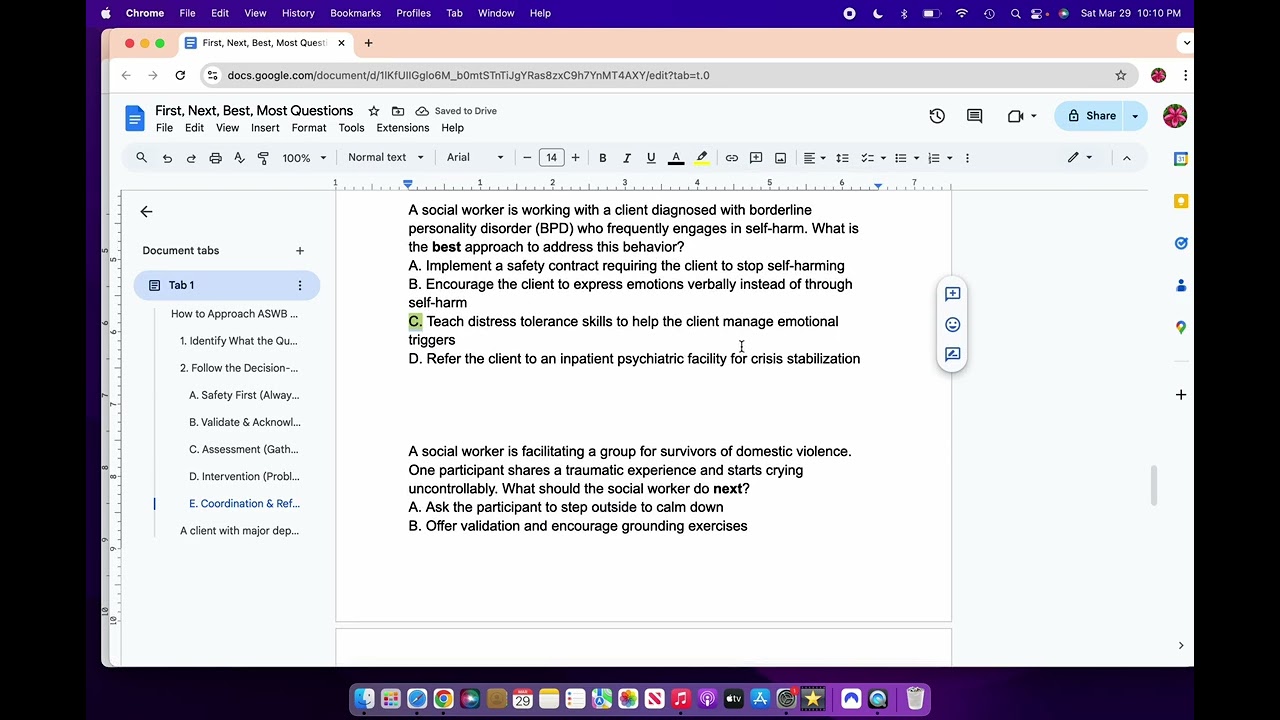Image resolution: width=1280 pixels, height=720 pixels.
Task: Open more toolbar options
Action: point(967,158)
